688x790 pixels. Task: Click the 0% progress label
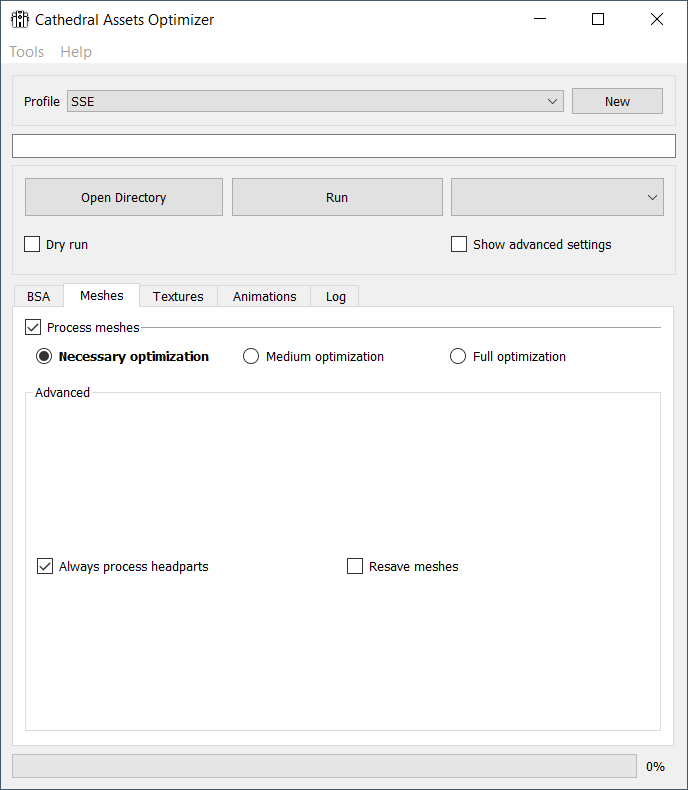[x=655, y=766]
